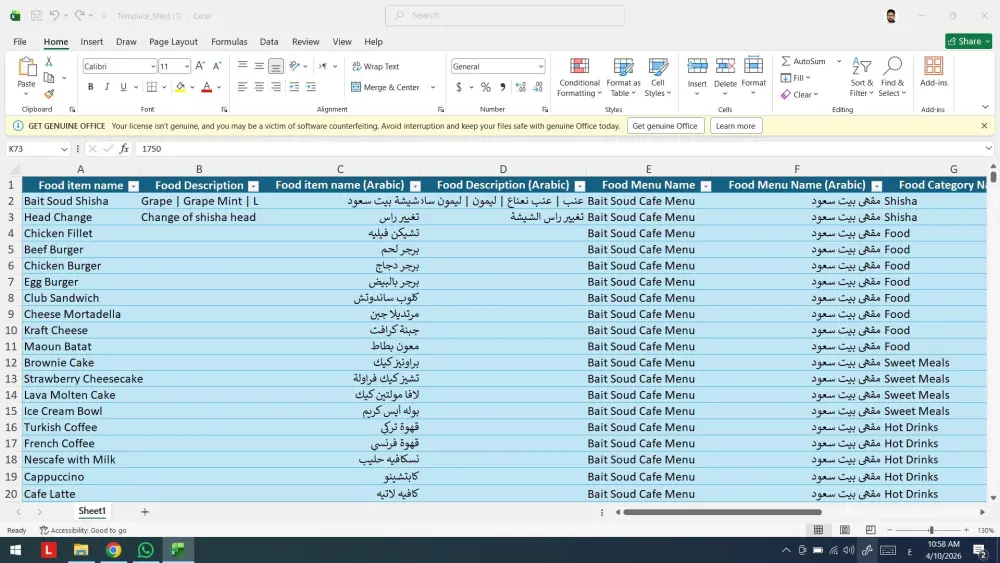Open Cell Styles gallery
Viewport: 1000px width, 563px height.
658,77
